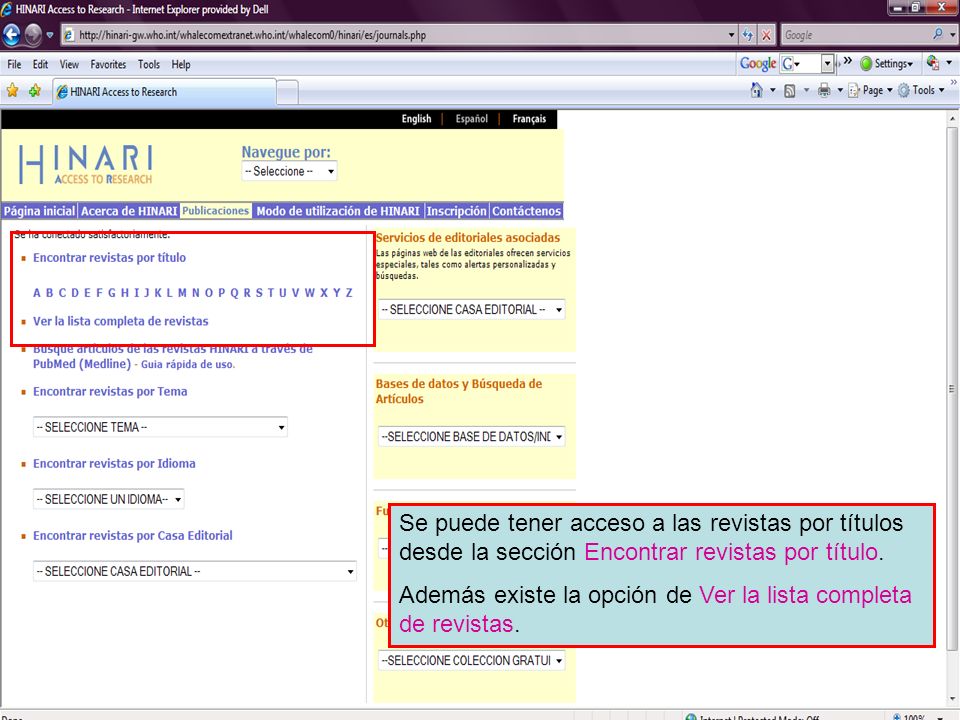Image resolution: width=960 pixels, height=720 pixels.
Task: Click the Google toolbar logo
Action: [758, 63]
